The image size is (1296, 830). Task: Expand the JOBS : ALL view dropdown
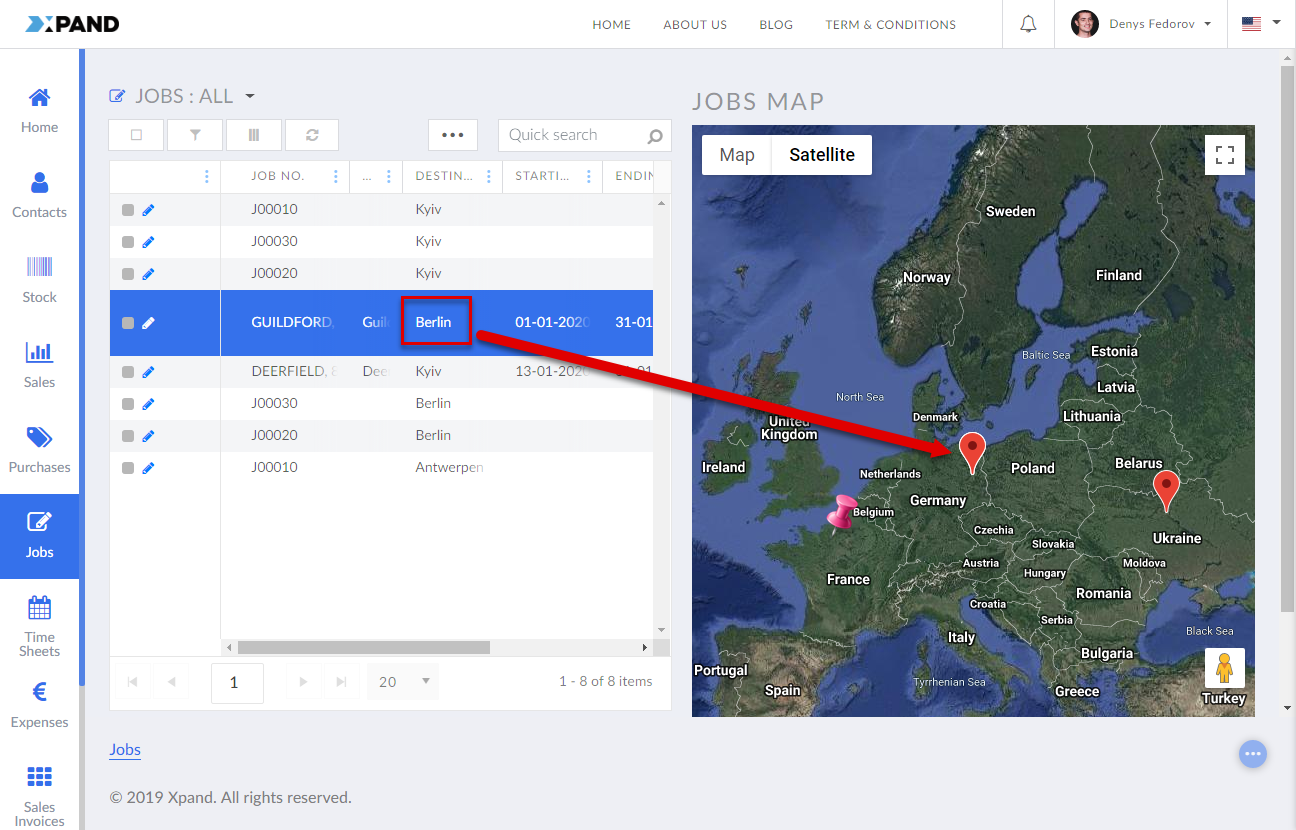tap(250, 97)
